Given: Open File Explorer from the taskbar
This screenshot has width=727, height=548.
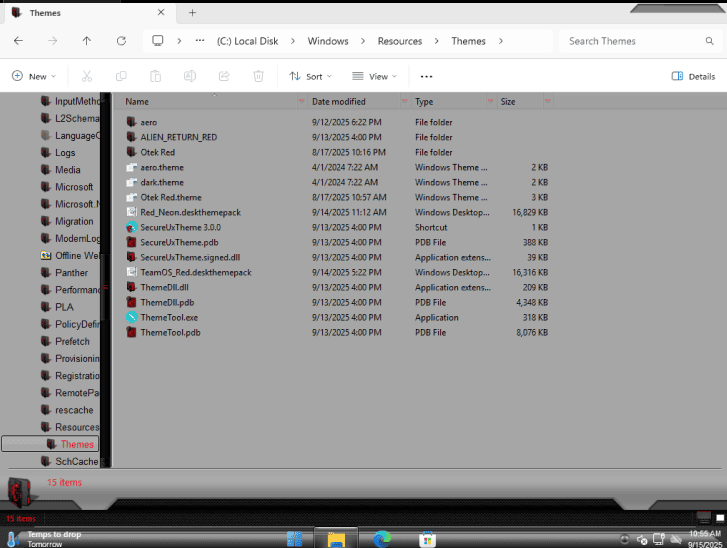Looking at the screenshot, I should coord(336,539).
